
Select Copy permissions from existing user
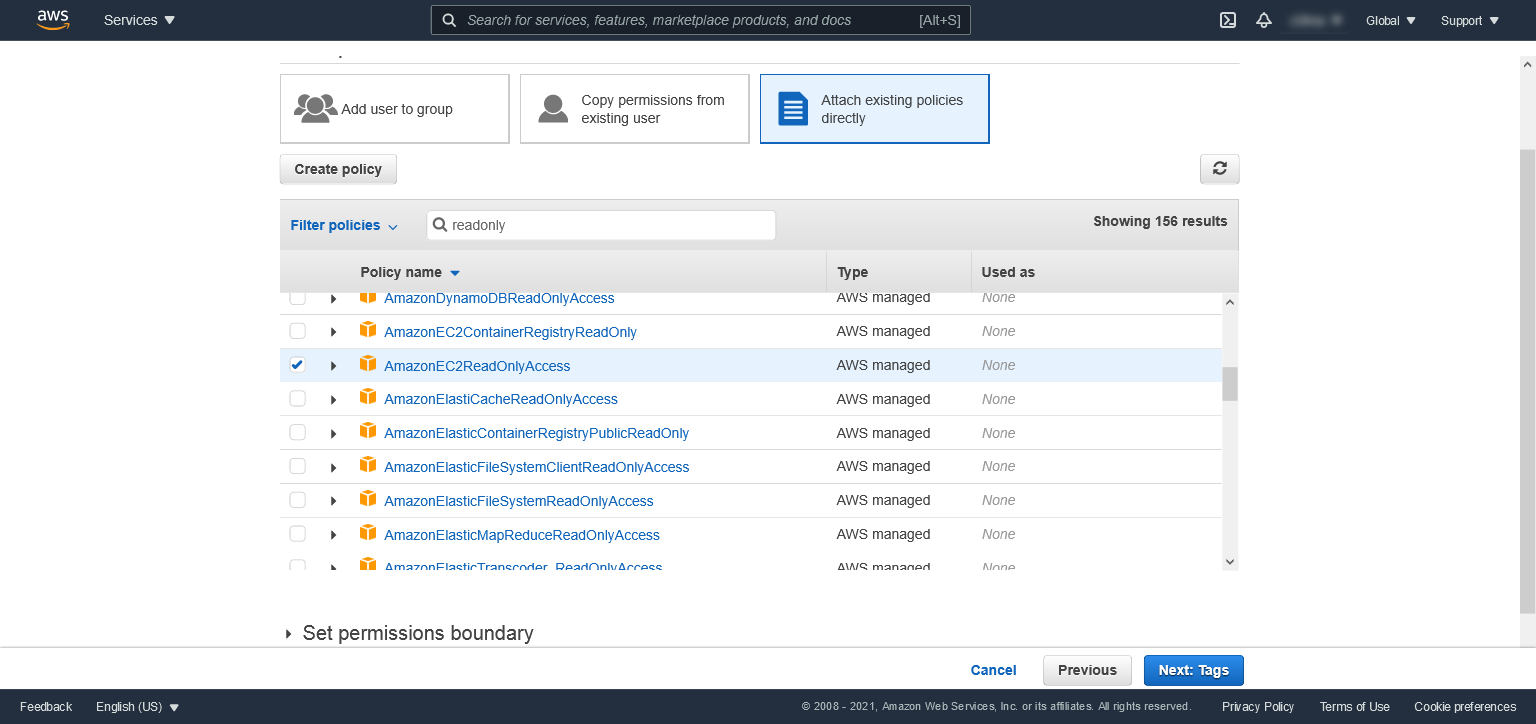coord(635,108)
